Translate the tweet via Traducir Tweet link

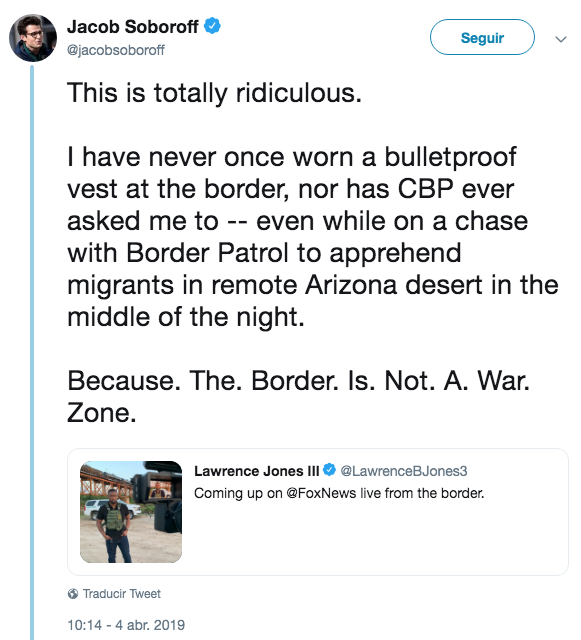[x=122, y=593]
